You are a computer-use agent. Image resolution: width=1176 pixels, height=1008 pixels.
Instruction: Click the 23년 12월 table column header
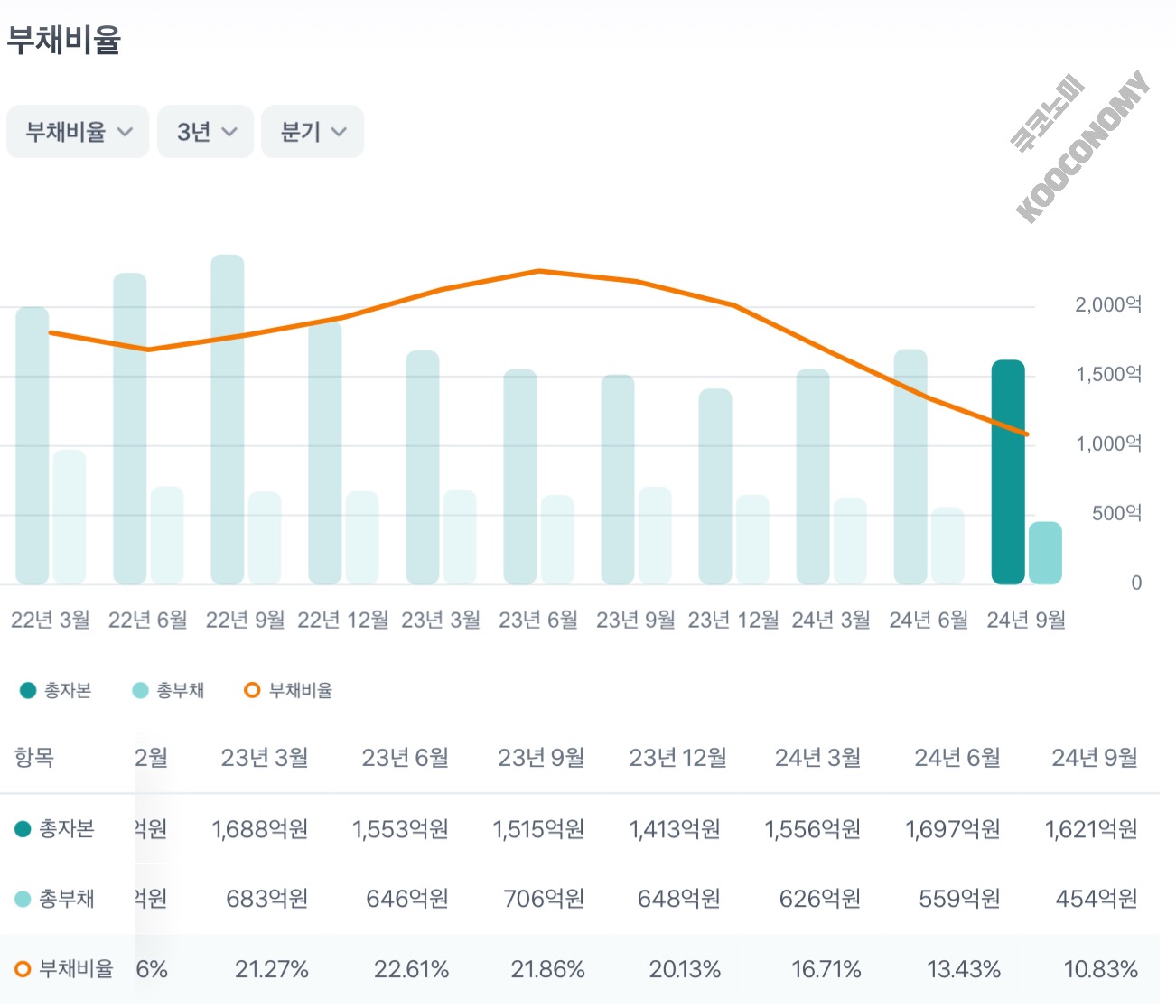(678, 757)
